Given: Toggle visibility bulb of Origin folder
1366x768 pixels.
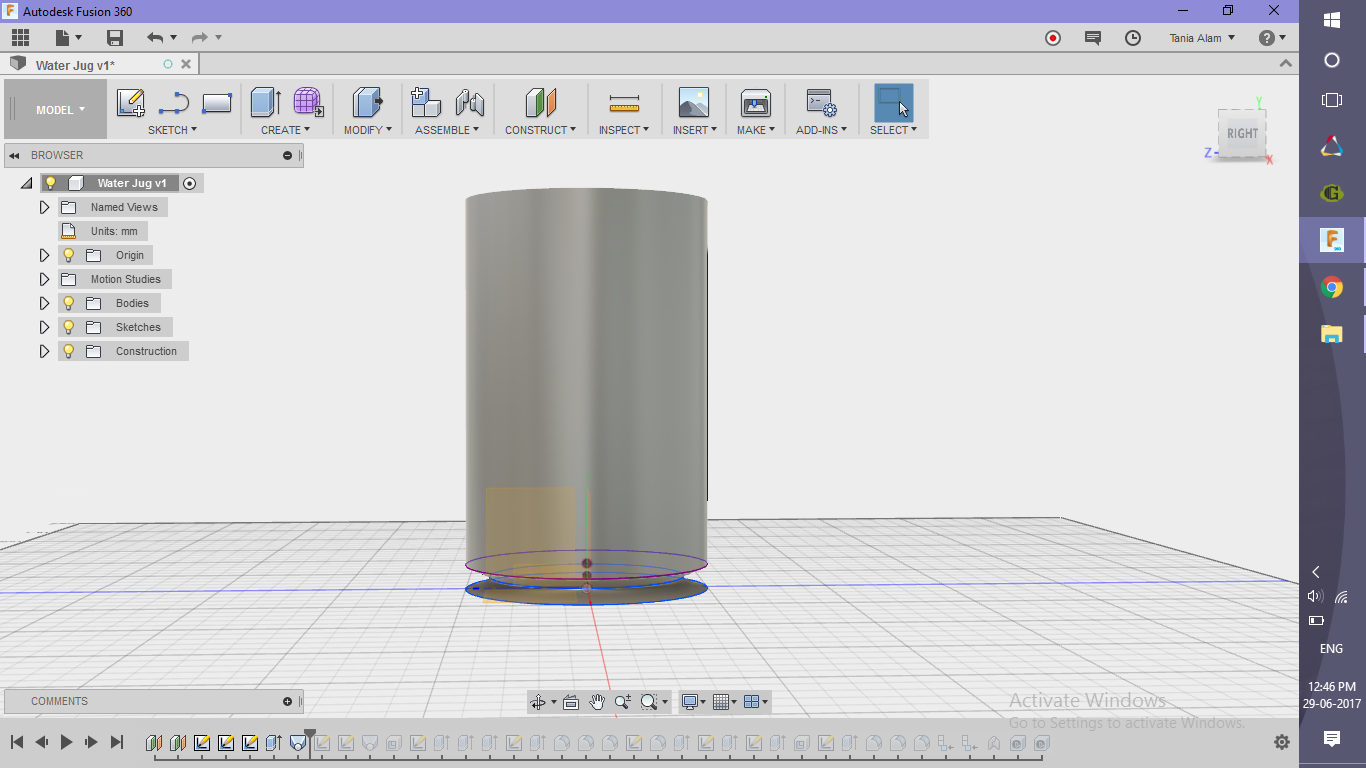Looking at the screenshot, I should tap(69, 255).
